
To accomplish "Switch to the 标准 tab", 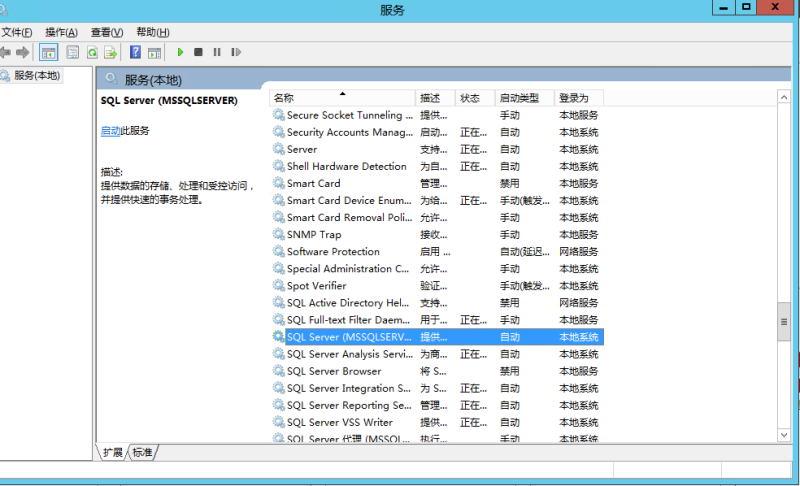I will [142, 452].
